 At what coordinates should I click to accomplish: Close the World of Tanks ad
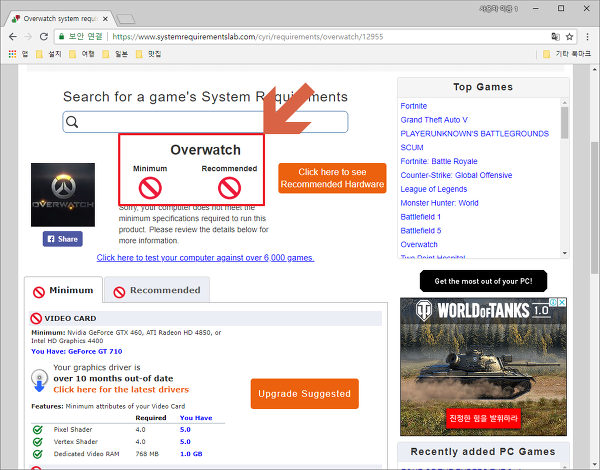[x=562, y=302]
